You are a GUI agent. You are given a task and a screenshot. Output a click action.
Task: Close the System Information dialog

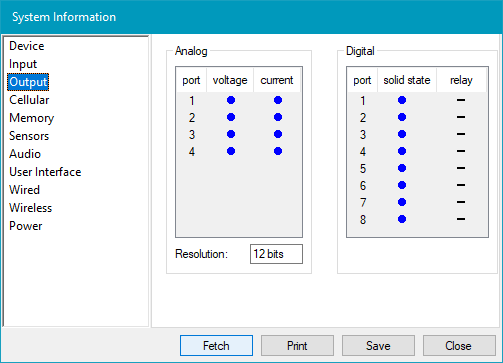(x=459, y=346)
